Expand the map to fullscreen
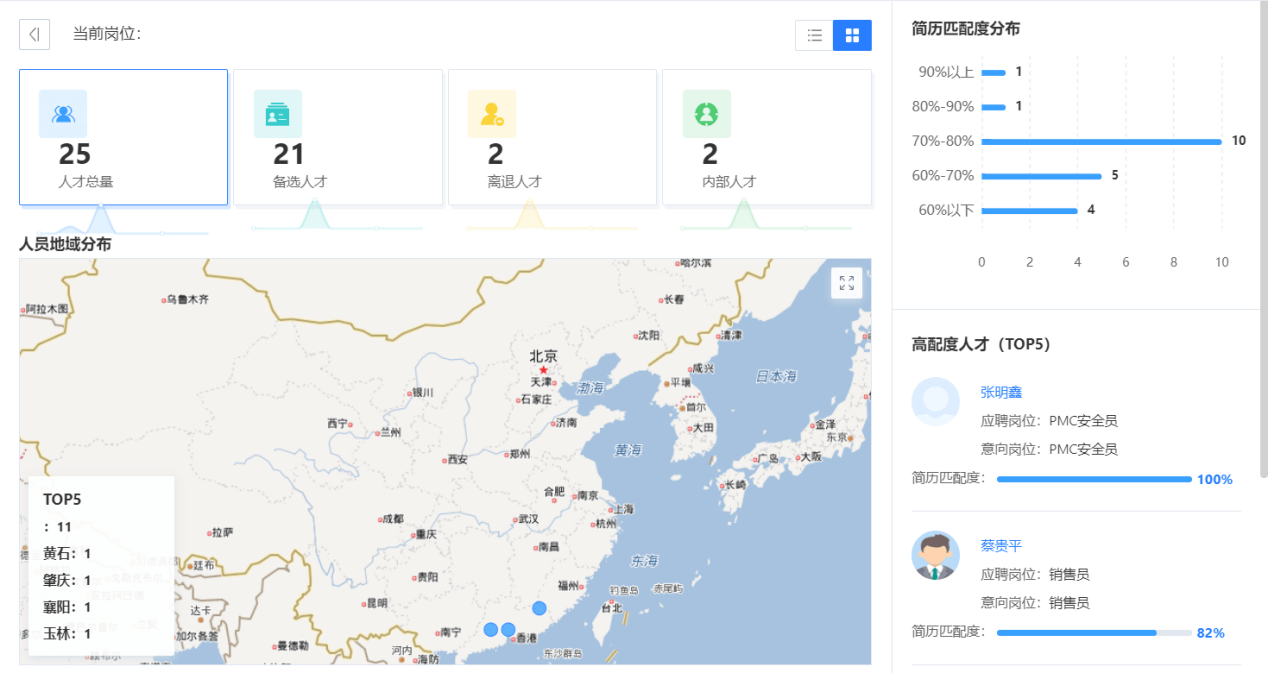 point(846,283)
